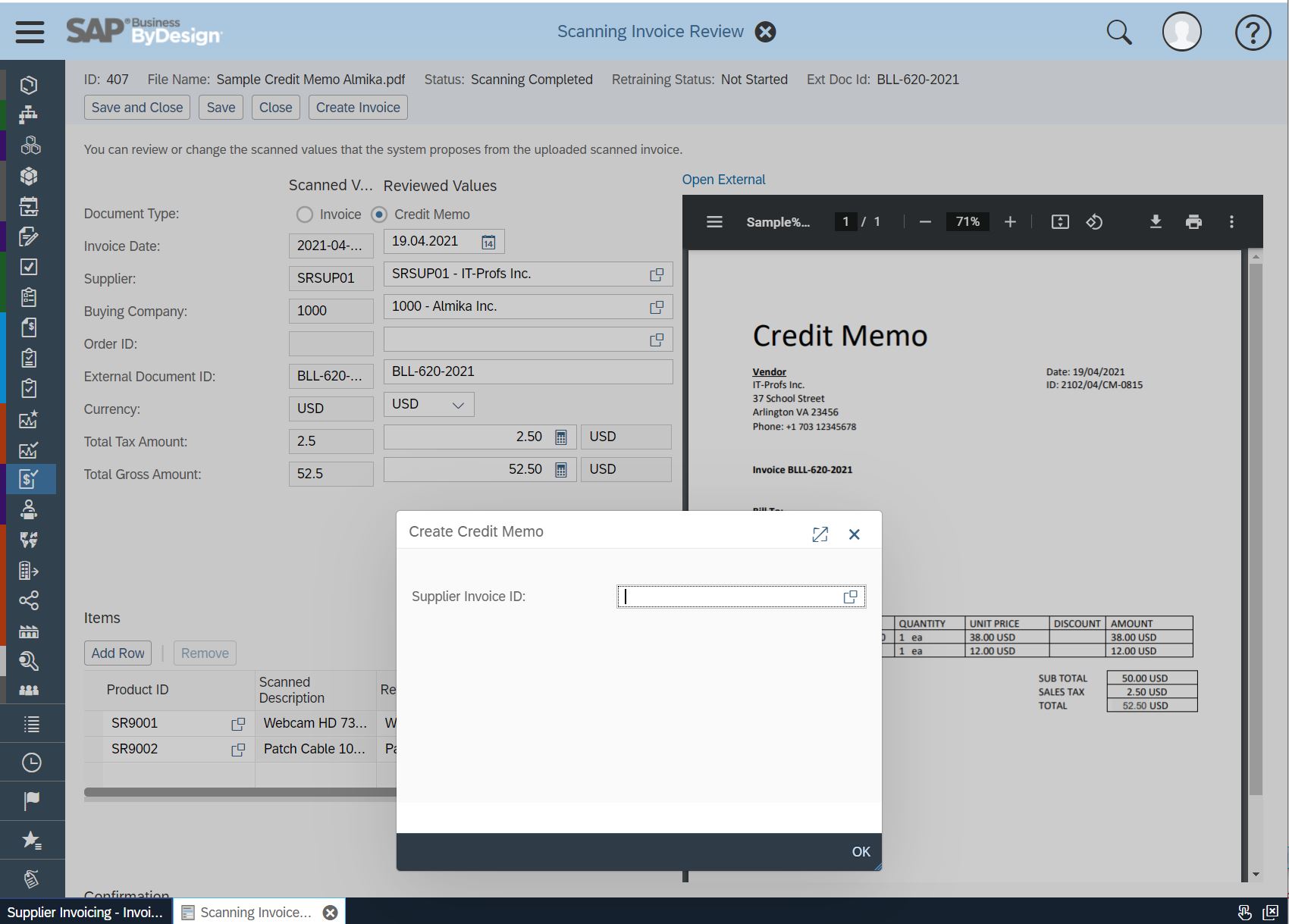This screenshot has height=924, width=1289.
Task: Close the Create Credit Memo dialog
Action: point(855,534)
